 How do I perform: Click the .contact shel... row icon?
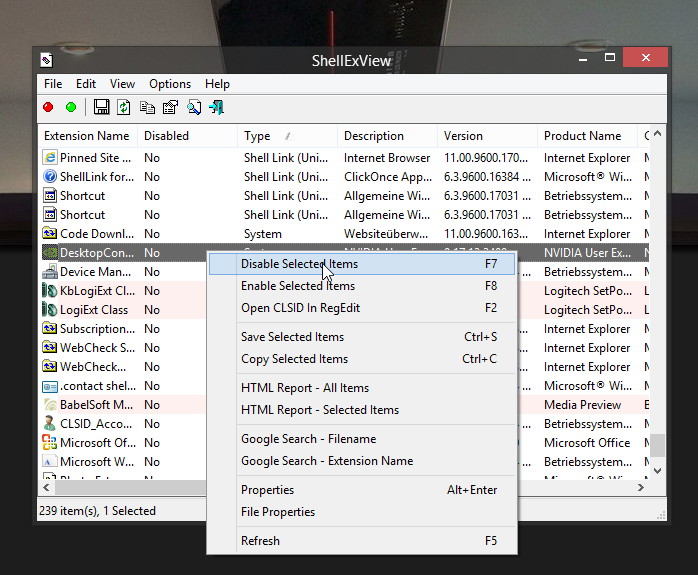[x=50, y=386]
